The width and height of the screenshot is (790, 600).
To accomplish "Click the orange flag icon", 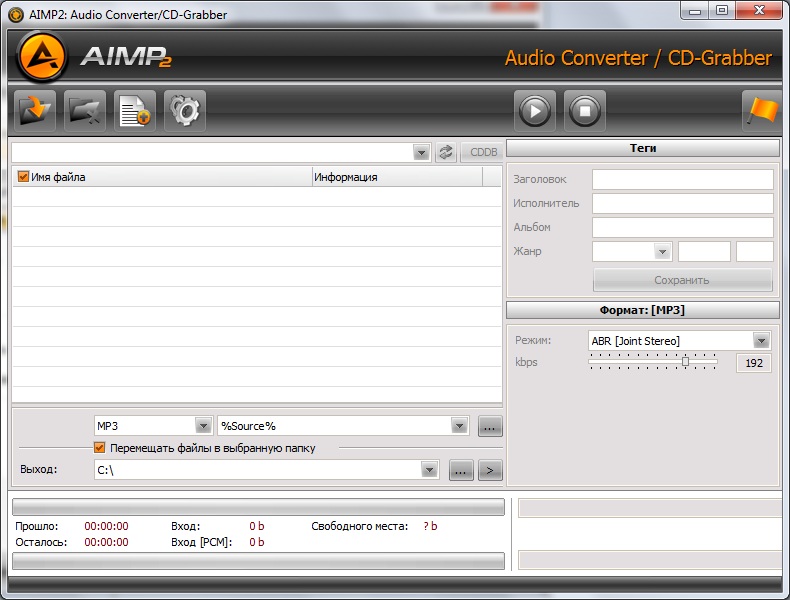I will 762,111.
